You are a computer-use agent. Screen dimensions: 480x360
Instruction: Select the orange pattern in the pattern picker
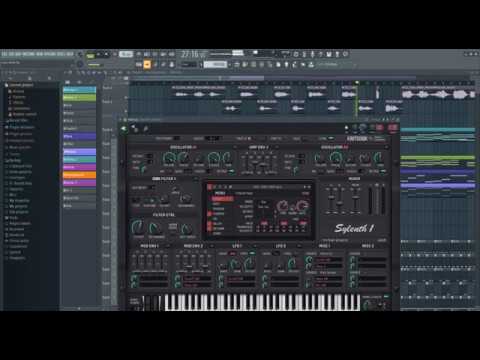[x=79, y=175]
